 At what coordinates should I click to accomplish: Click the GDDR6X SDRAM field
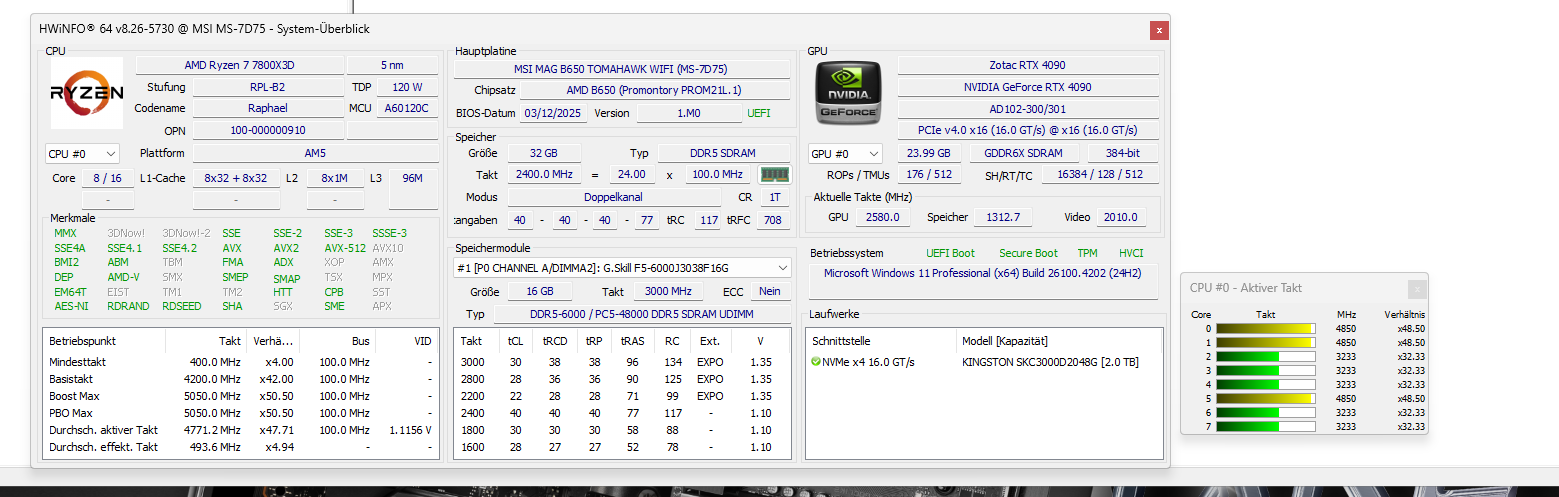1024,153
